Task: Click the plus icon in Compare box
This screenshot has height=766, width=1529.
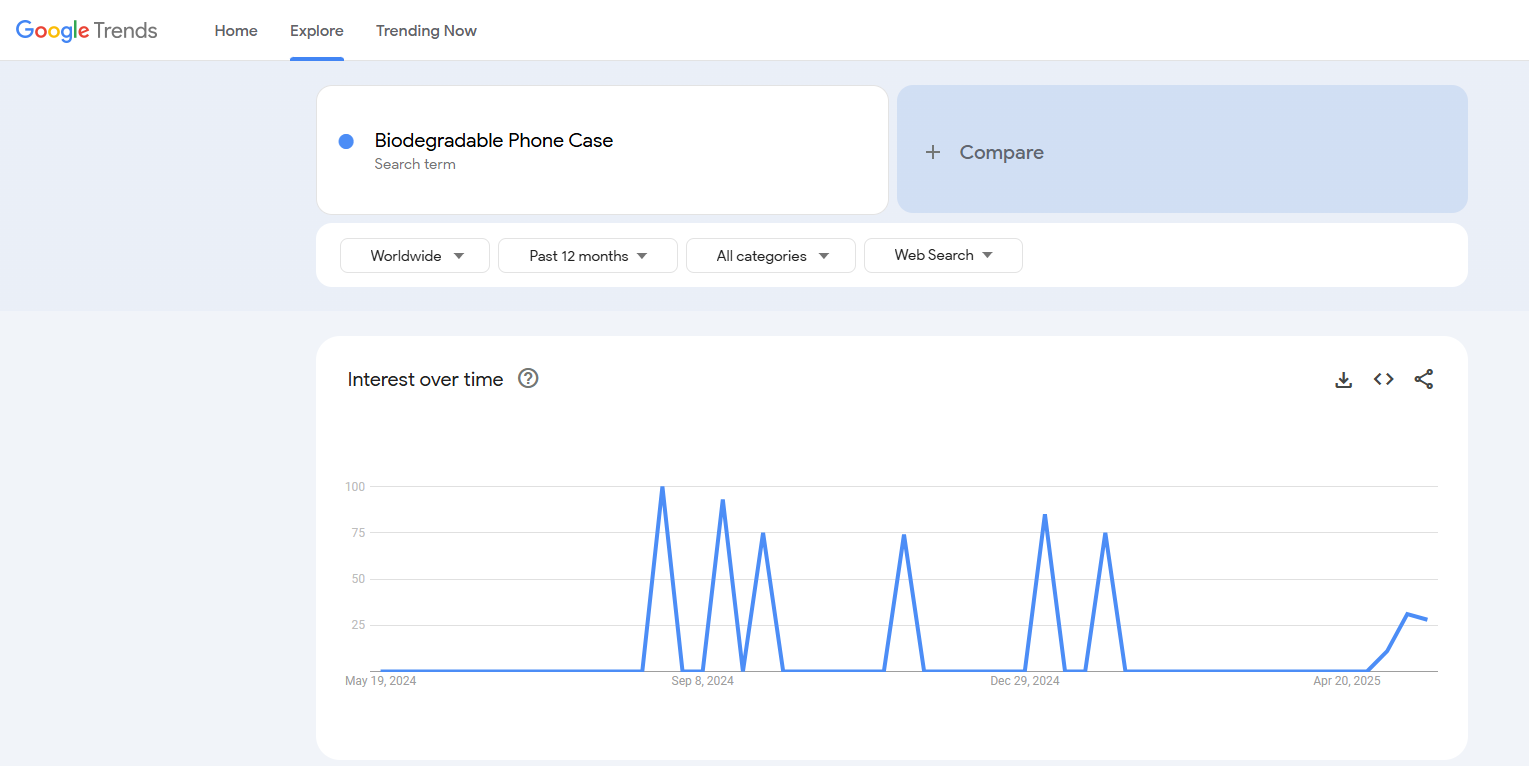Action: pyautogui.click(x=933, y=152)
